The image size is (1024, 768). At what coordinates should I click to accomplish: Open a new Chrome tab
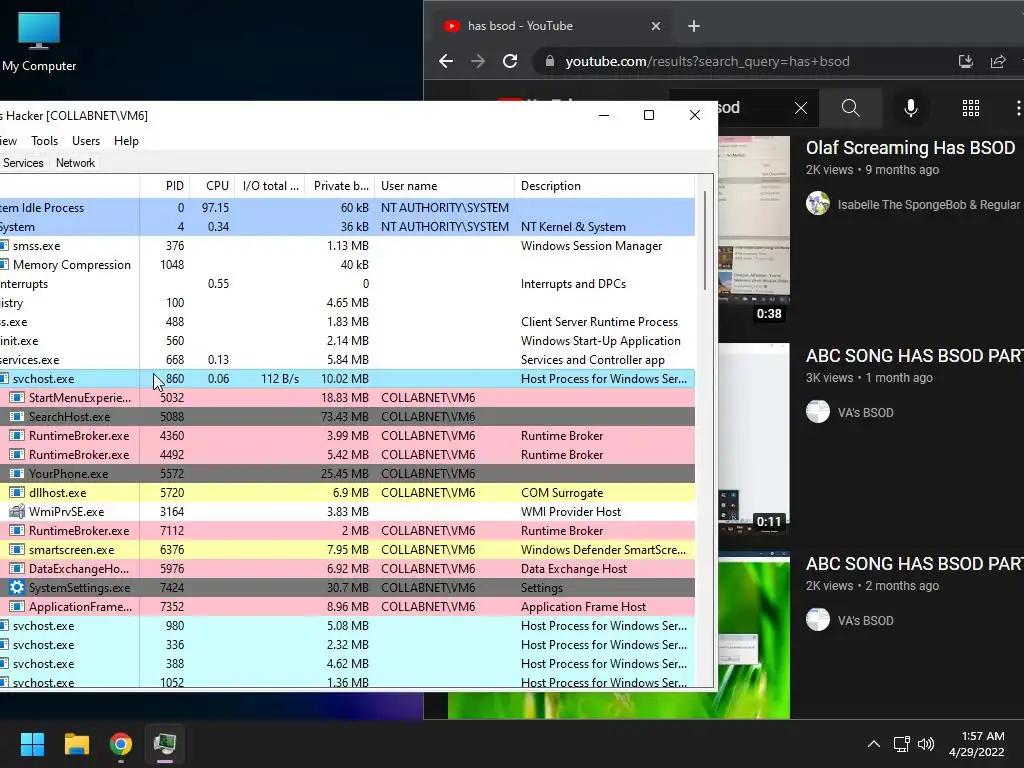click(x=694, y=26)
